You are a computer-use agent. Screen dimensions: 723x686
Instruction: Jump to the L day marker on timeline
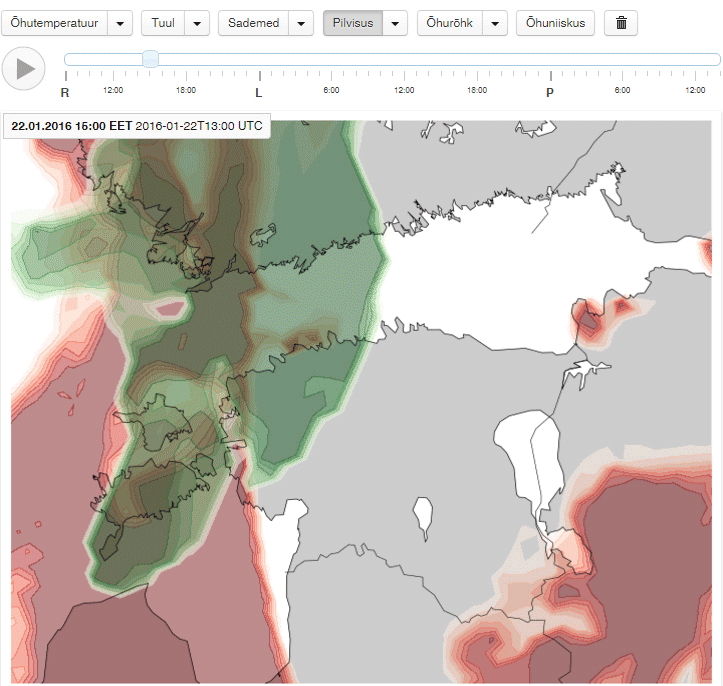[259, 93]
